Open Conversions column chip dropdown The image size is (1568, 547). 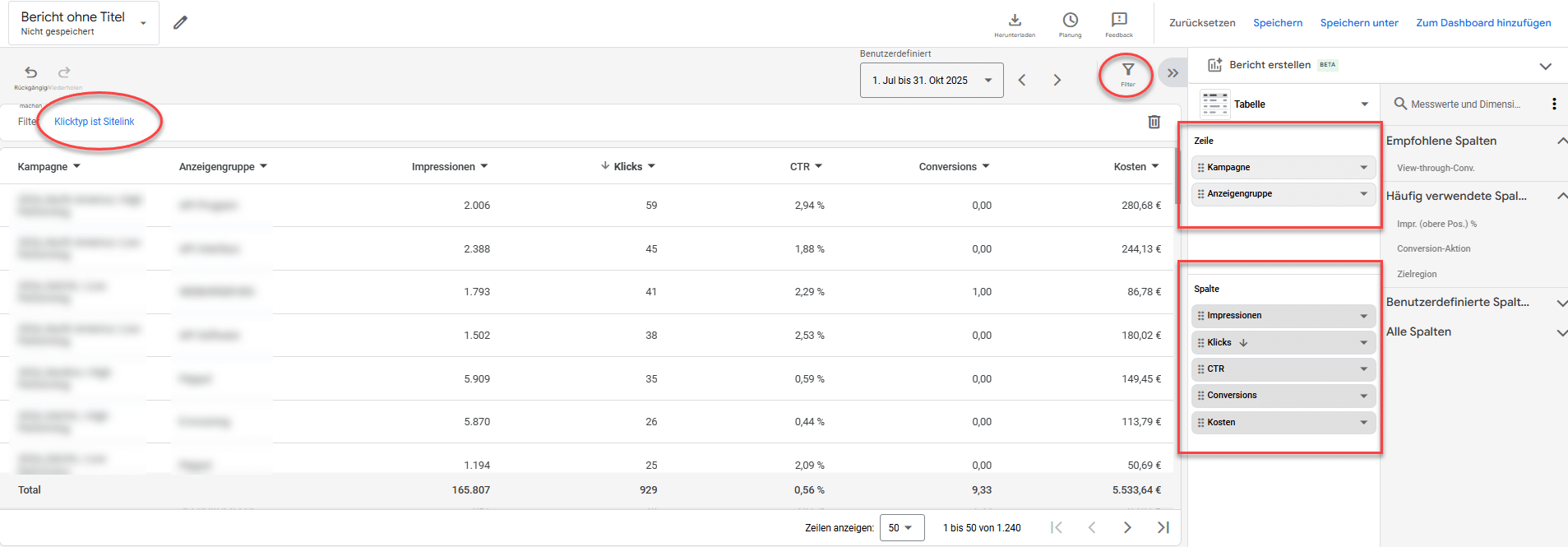(x=1363, y=396)
